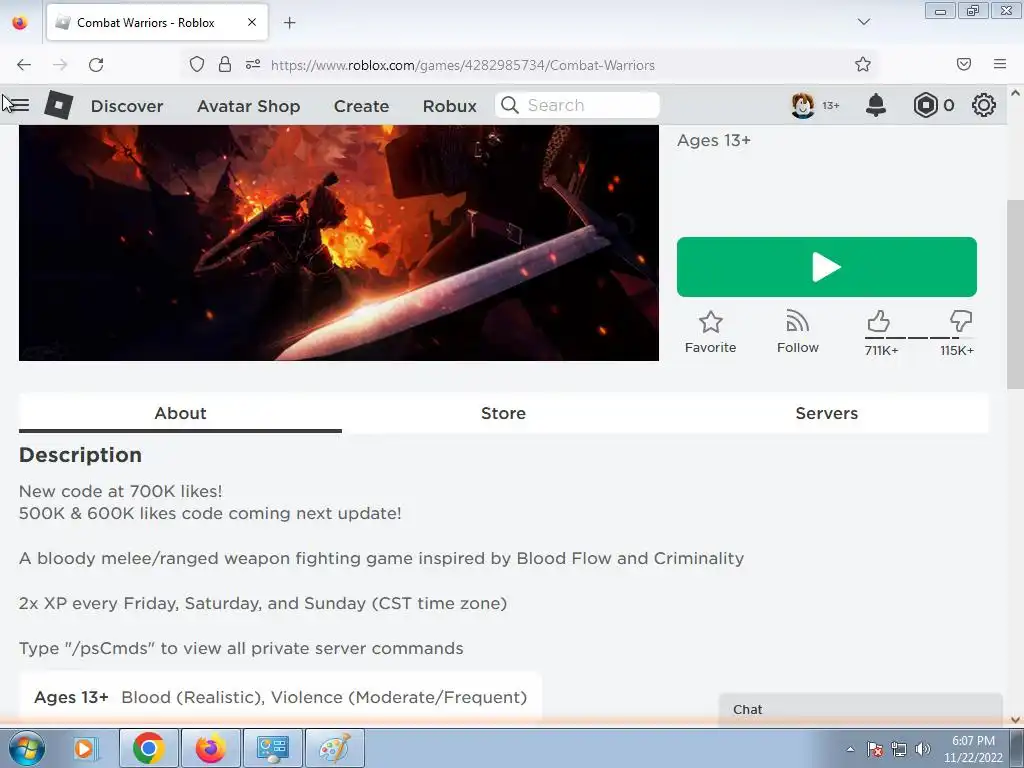Screen dimensions: 1024x768
Task: Click the scrollbar down arrow
Action: tap(1015, 720)
